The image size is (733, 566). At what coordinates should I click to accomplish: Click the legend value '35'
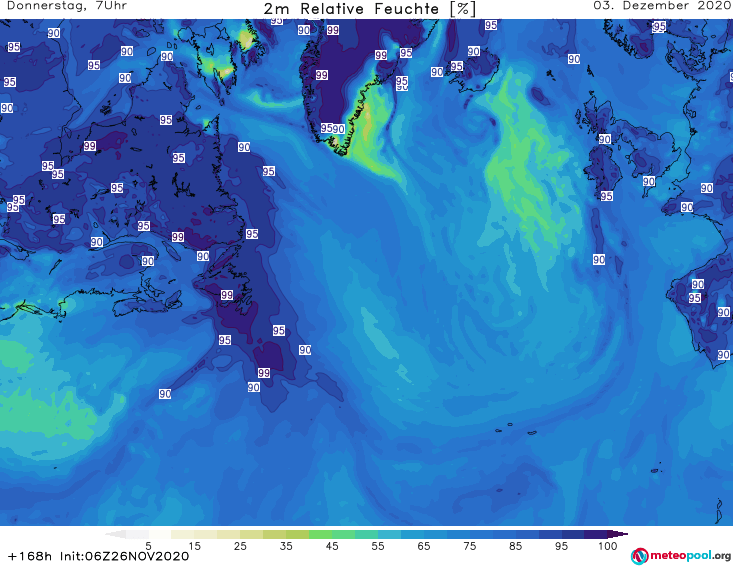pos(286,546)
